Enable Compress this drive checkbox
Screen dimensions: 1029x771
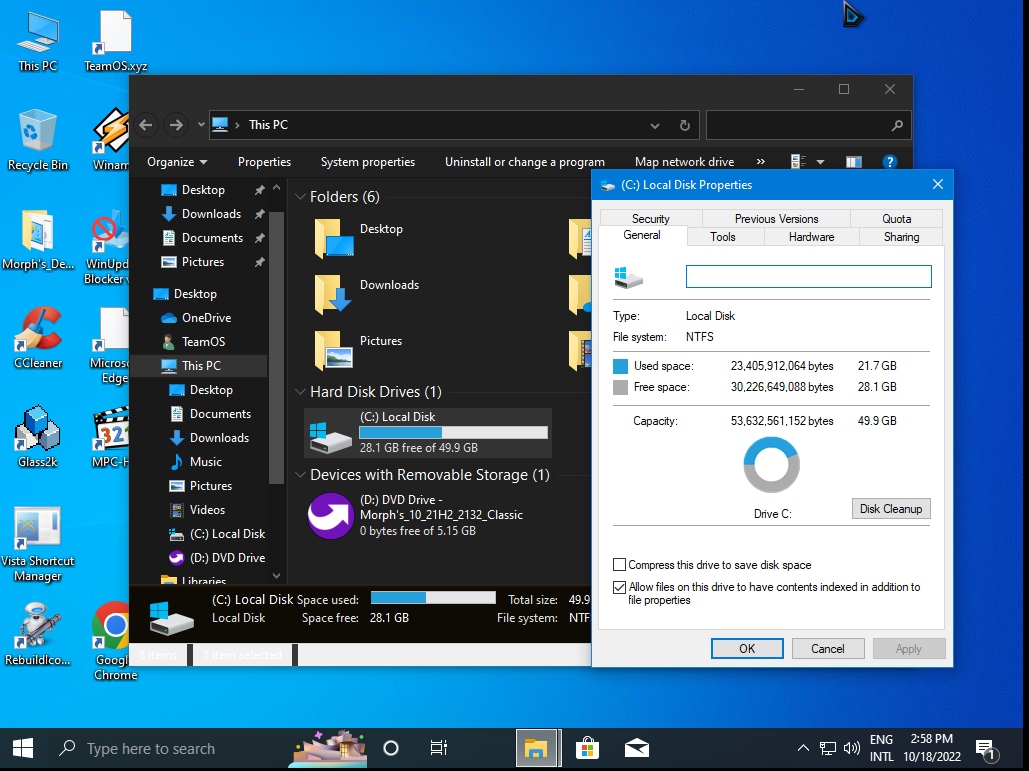pyautogui.click(x=620, y=565)
